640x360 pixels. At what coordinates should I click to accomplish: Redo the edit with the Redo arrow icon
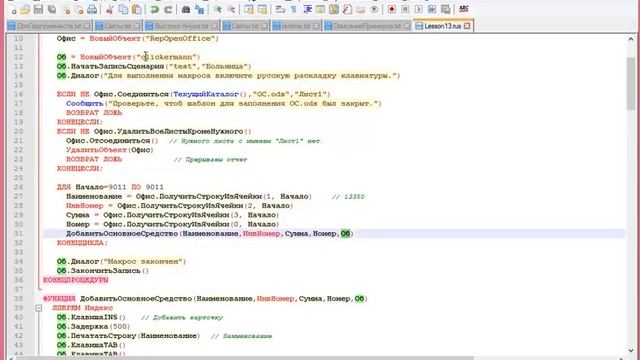click(168, 9)
